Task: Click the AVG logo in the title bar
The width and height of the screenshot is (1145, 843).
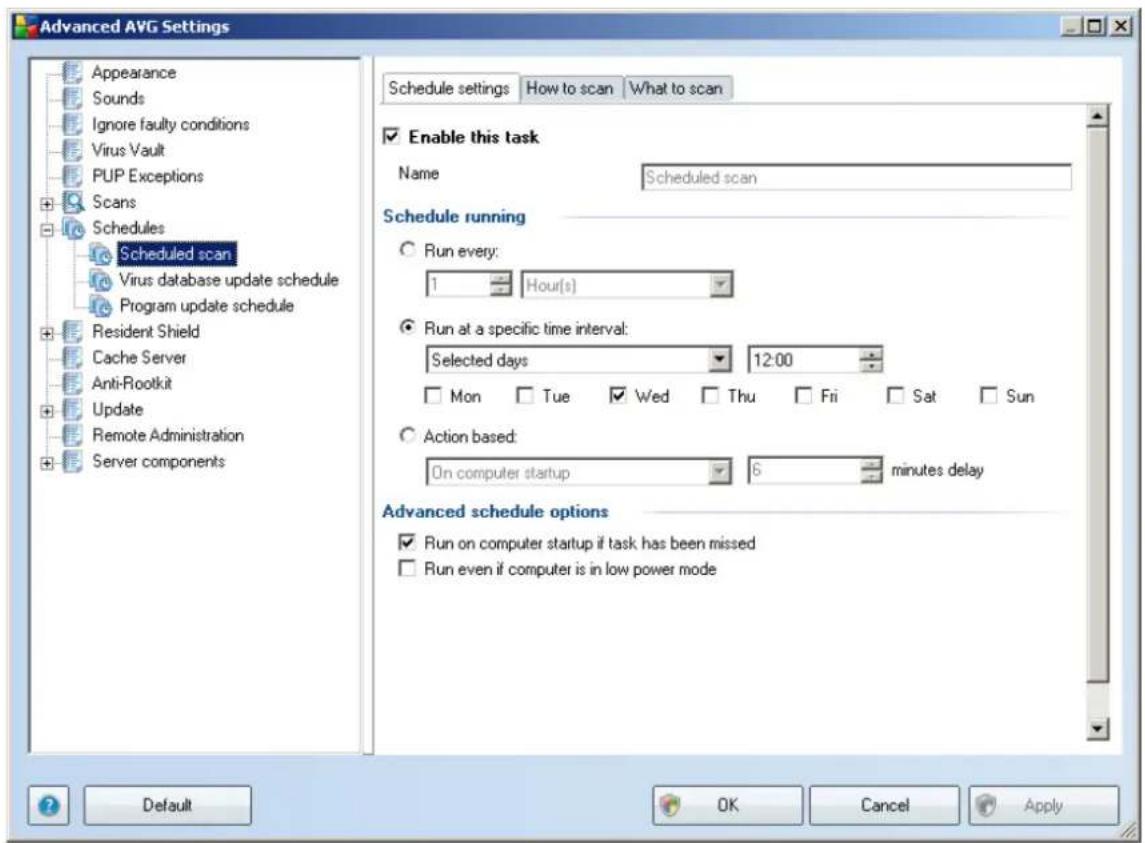Action: (x=26, y=26)
